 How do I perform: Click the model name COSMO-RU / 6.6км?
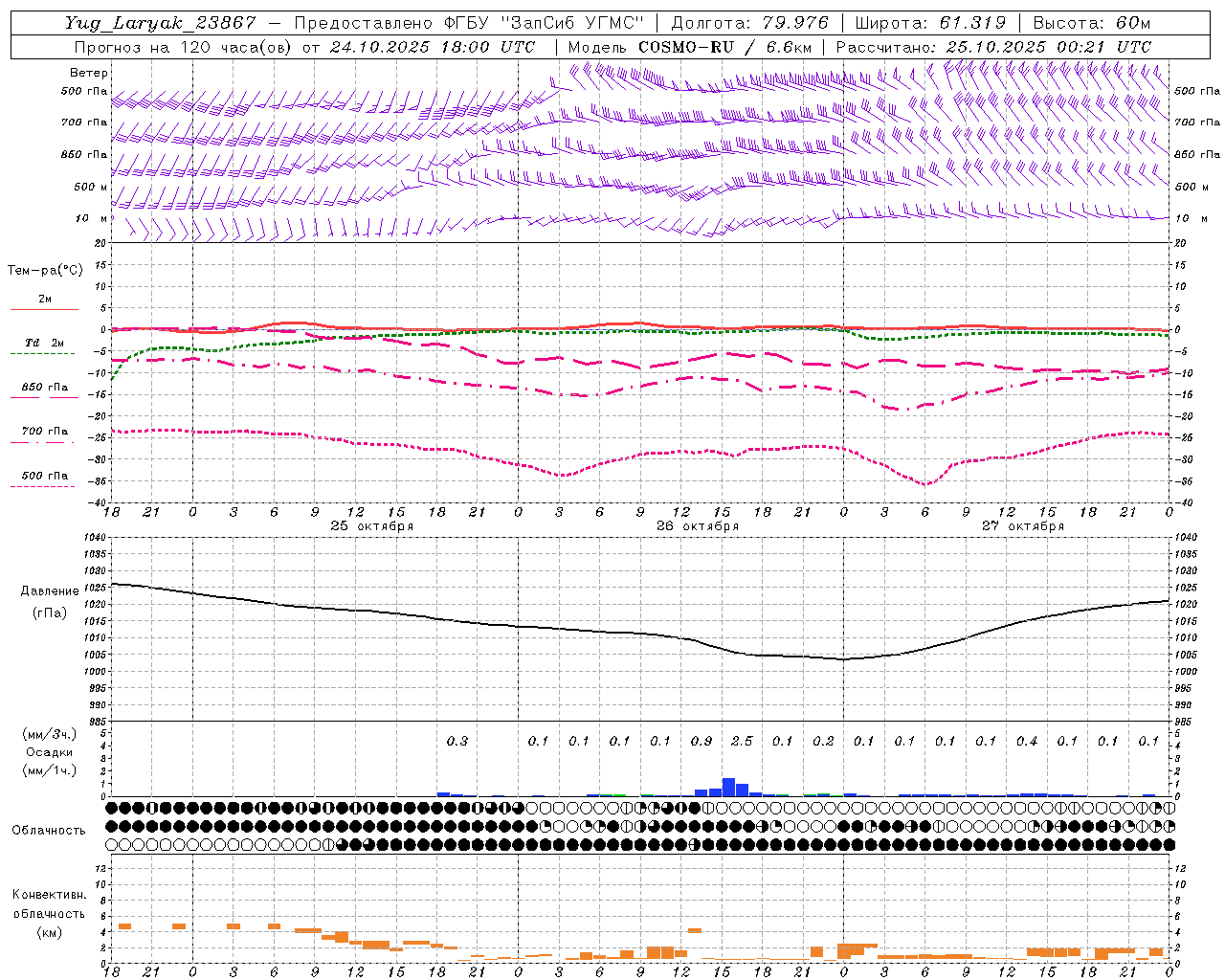(724, 46)
